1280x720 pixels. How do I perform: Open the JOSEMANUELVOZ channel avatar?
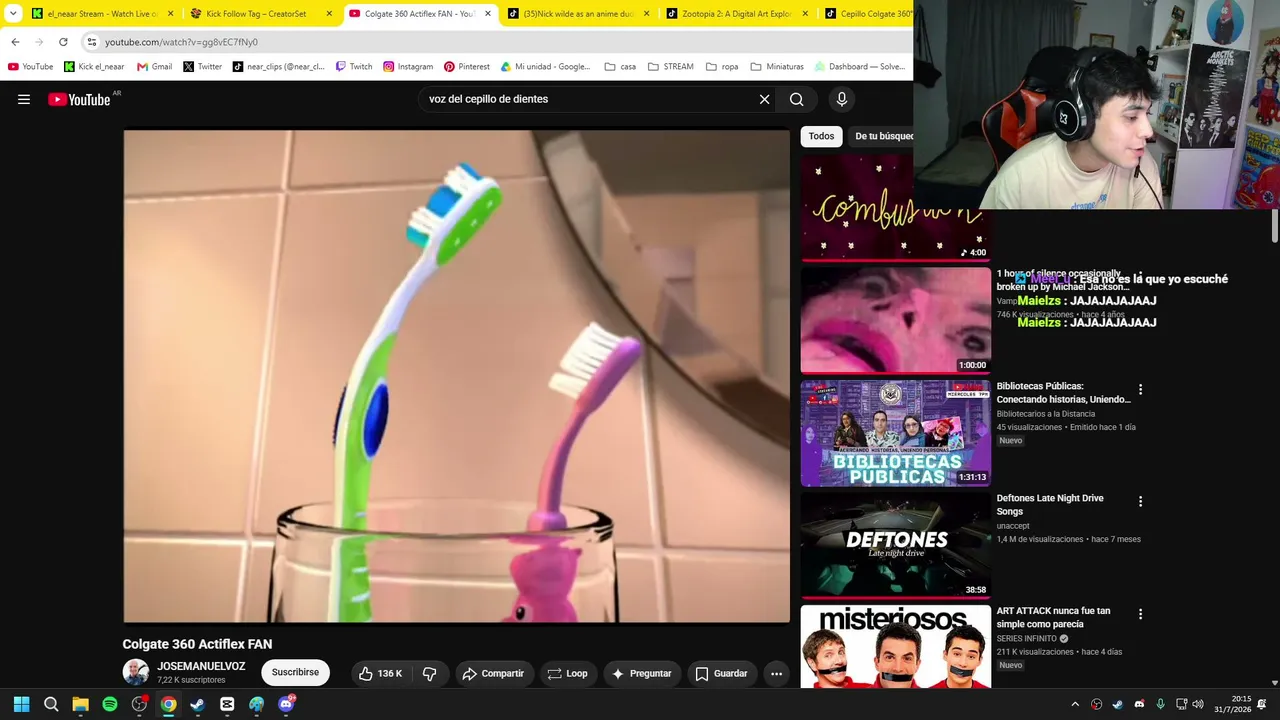[x=136, y=673]
